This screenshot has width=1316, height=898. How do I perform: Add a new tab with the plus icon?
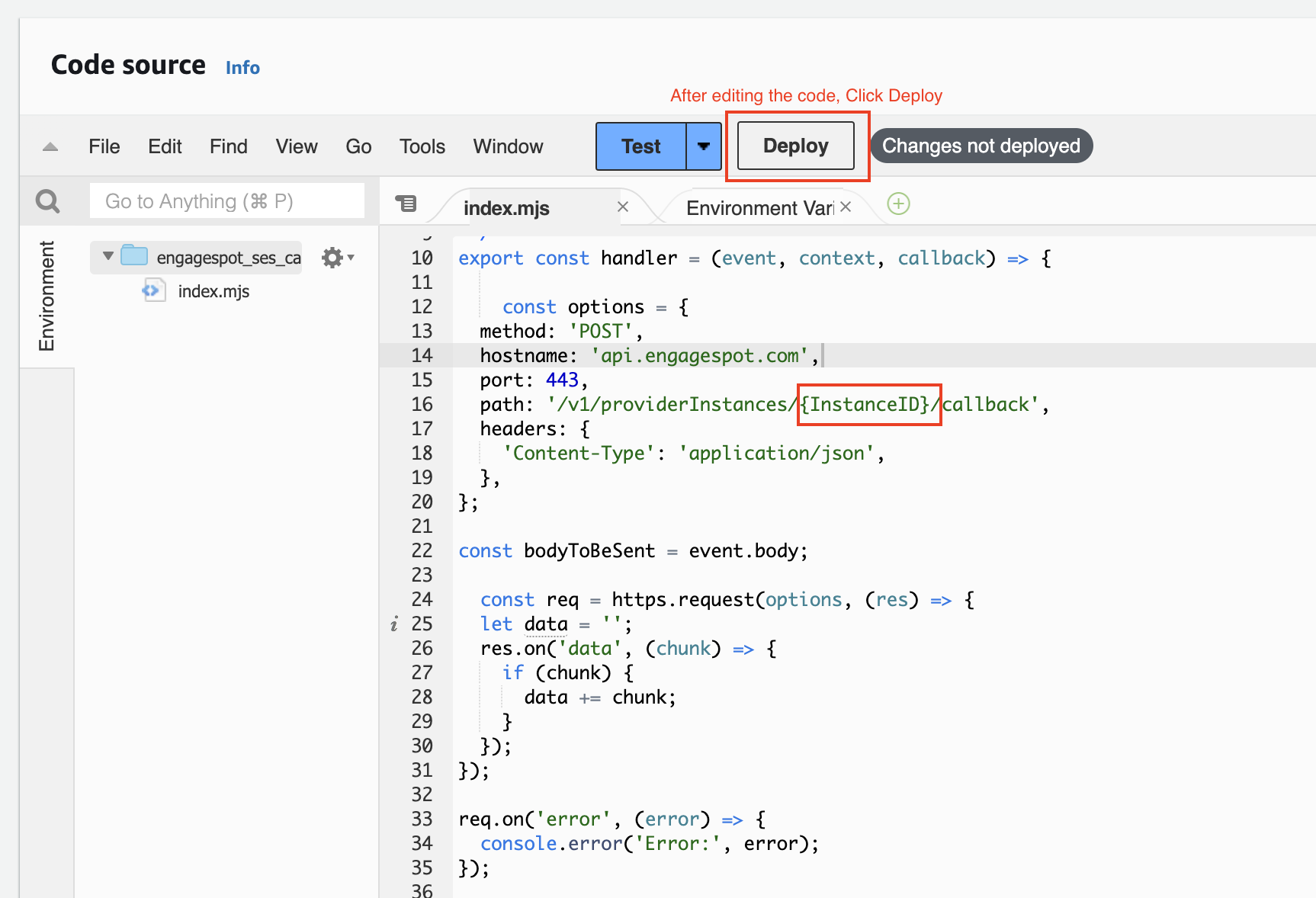point(899,204)
